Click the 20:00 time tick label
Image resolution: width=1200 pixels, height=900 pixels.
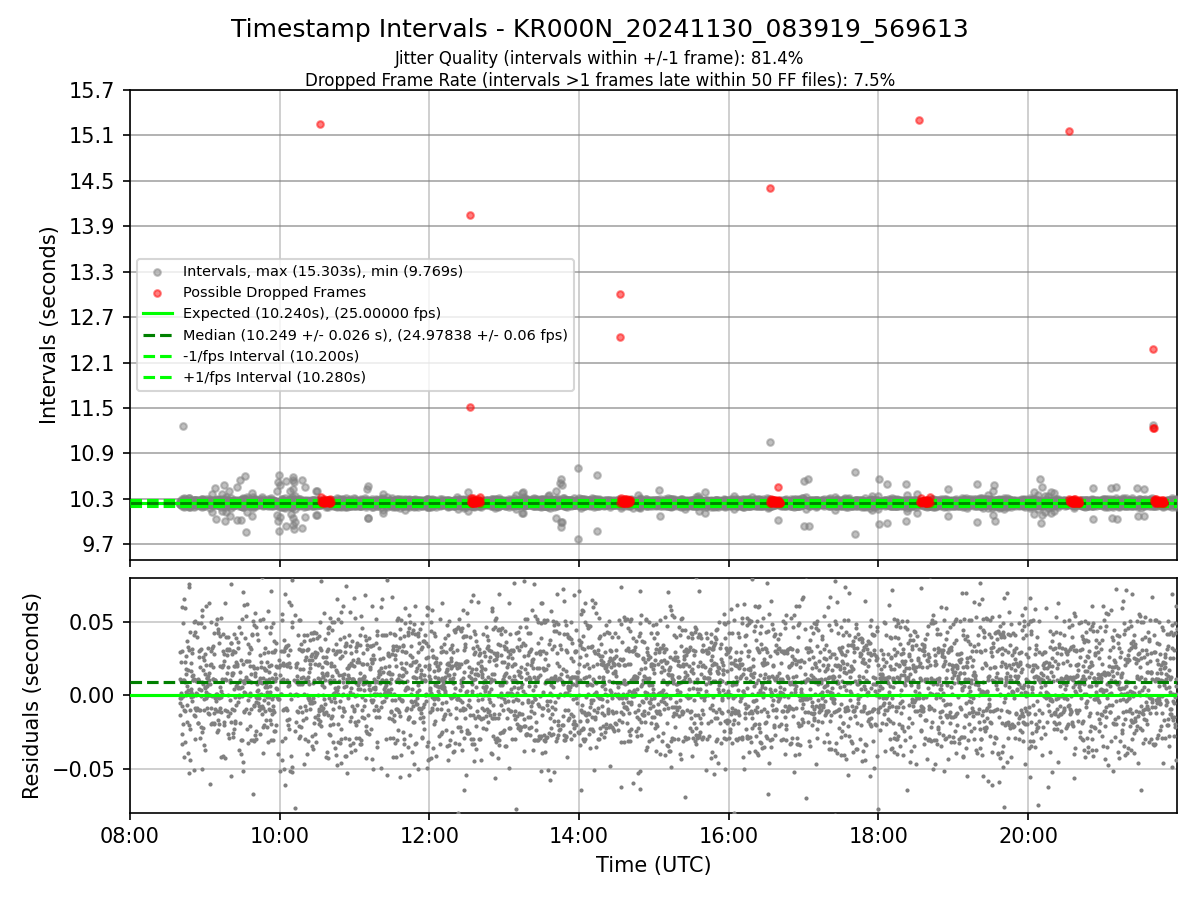pyautogui.click(x=1028, y=834)
